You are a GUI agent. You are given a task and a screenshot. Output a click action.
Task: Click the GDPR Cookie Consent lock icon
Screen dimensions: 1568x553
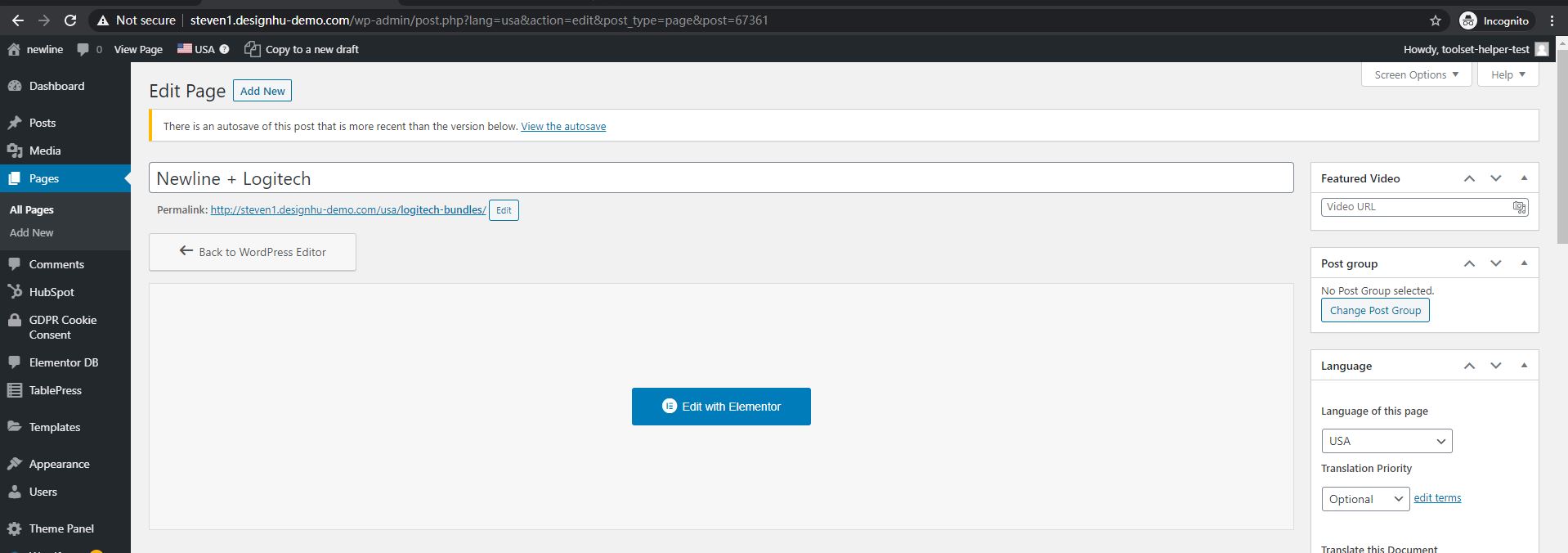(15, 321)
